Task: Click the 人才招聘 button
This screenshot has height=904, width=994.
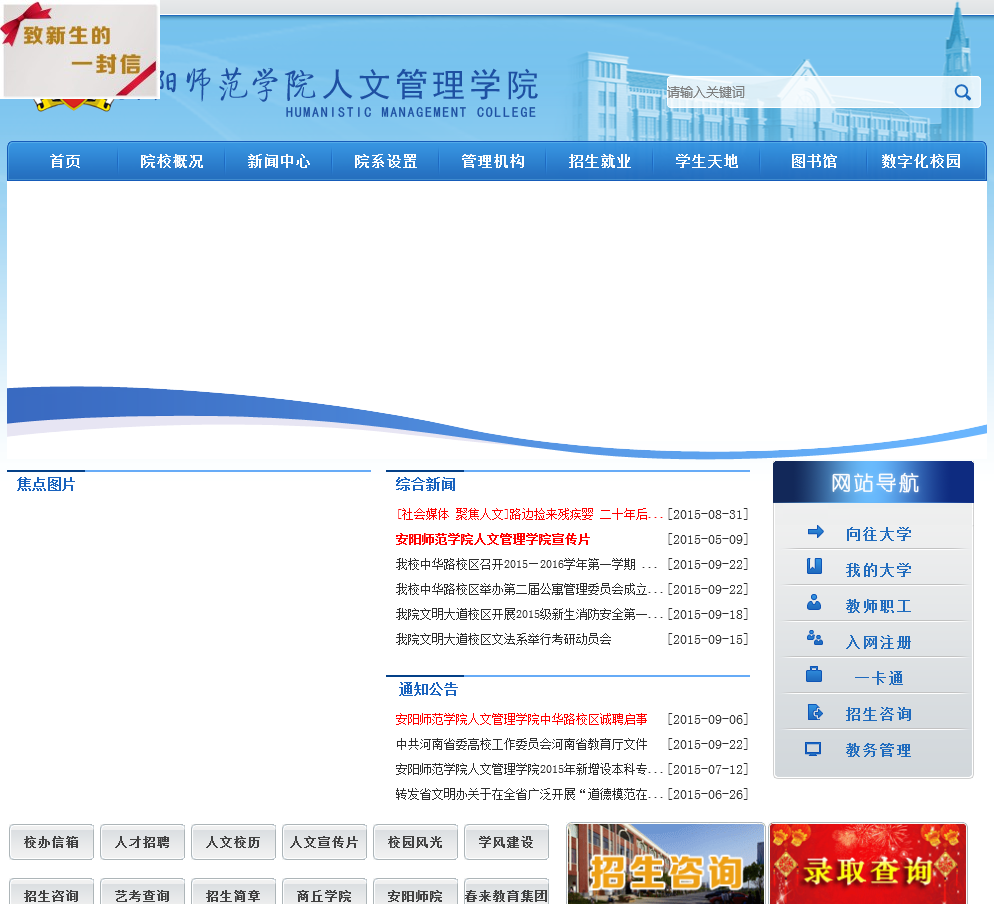Action: pyautogui.click(x=142, y=842)
